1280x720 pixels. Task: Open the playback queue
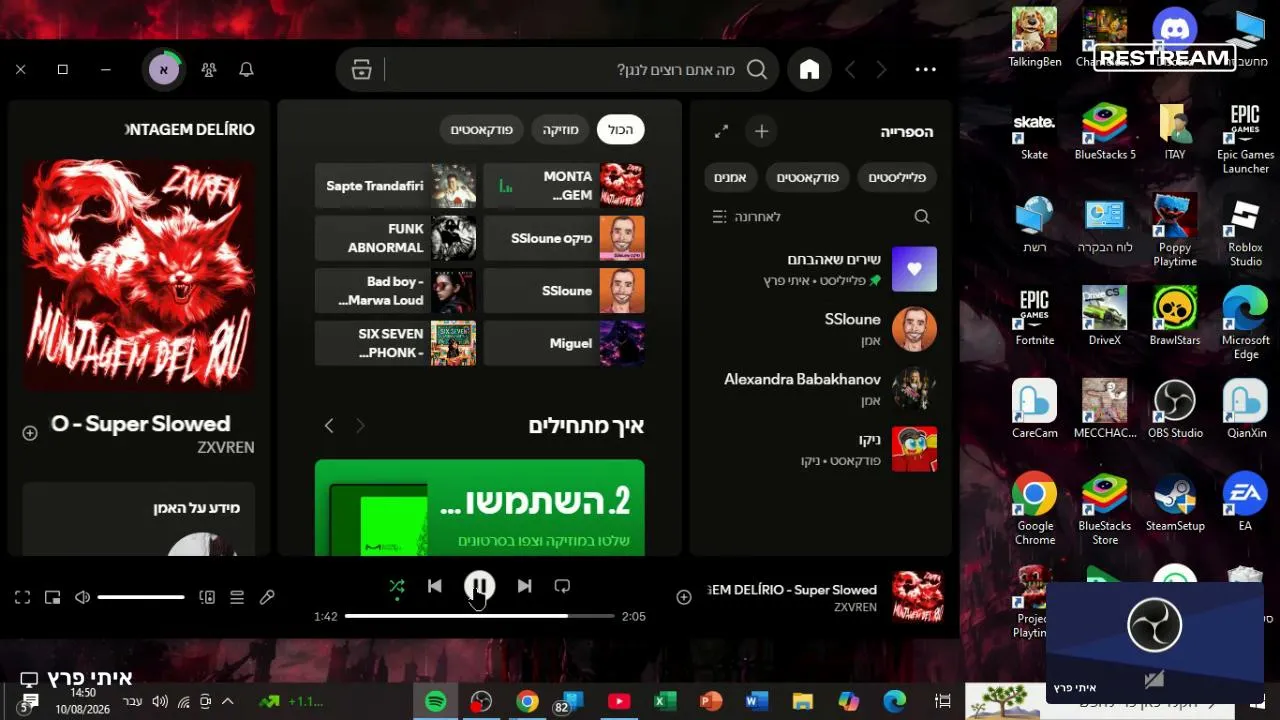[x=237, y=597]
